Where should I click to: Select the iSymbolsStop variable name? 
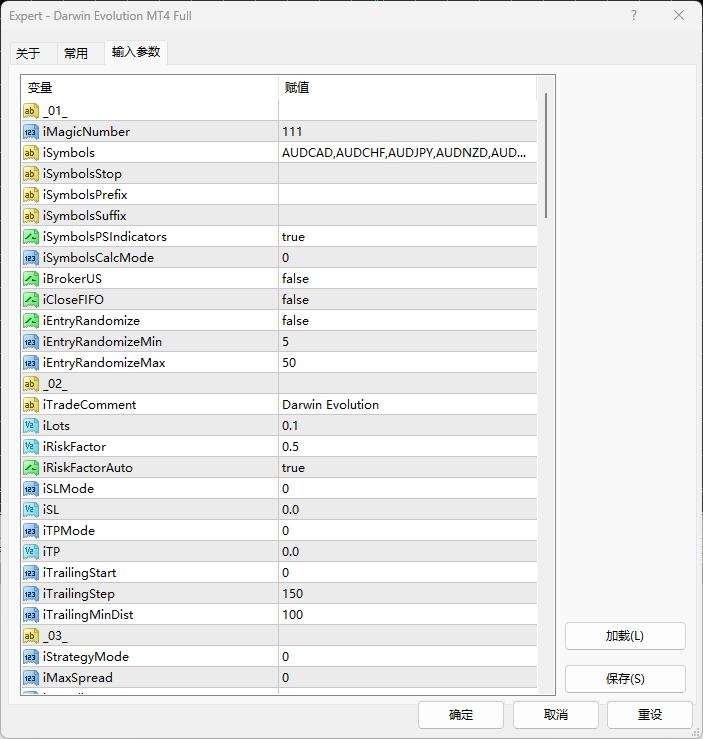tap(82, 174)
